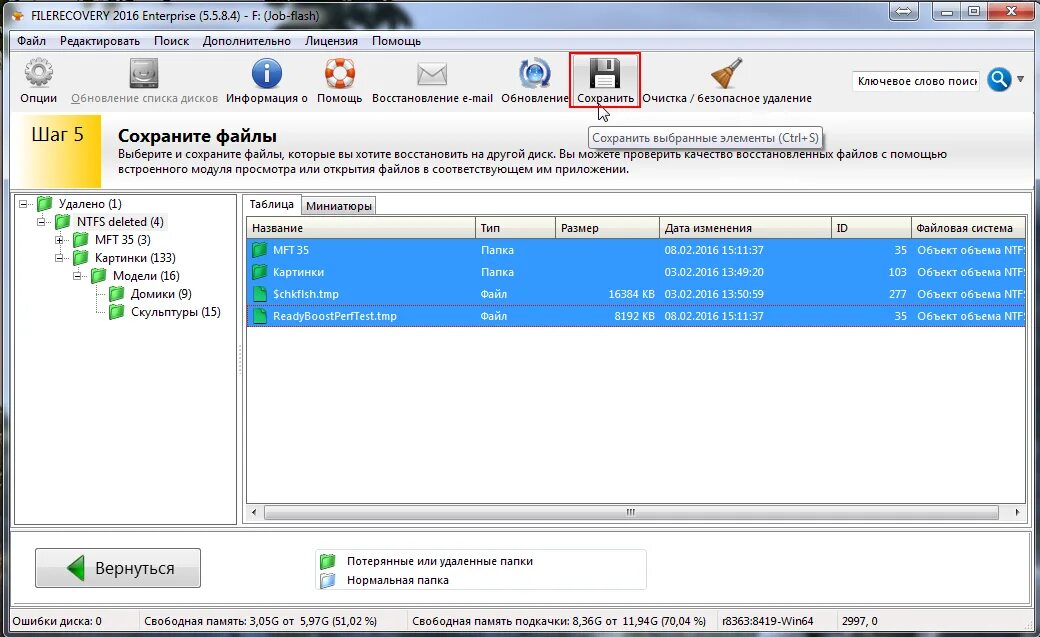This screenshot has height=637, width=1040.
Task: Sort by Файловая система column header
Action: point(968,228)
